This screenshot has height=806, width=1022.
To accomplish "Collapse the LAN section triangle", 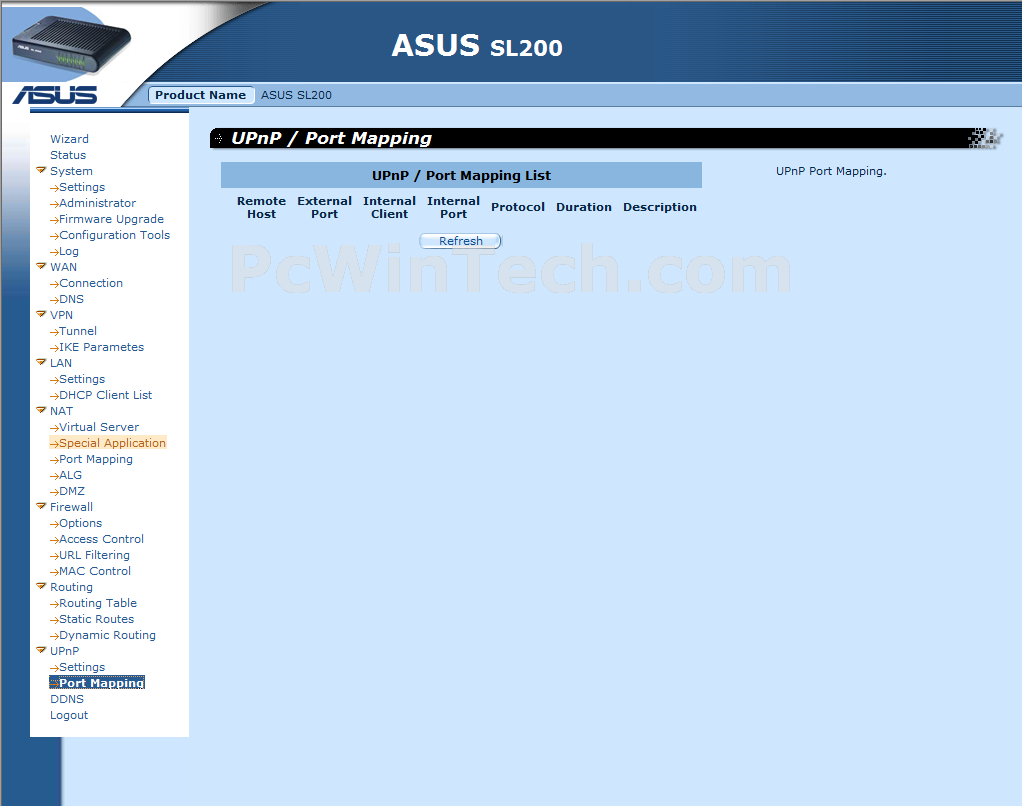I will pos(41,362).
